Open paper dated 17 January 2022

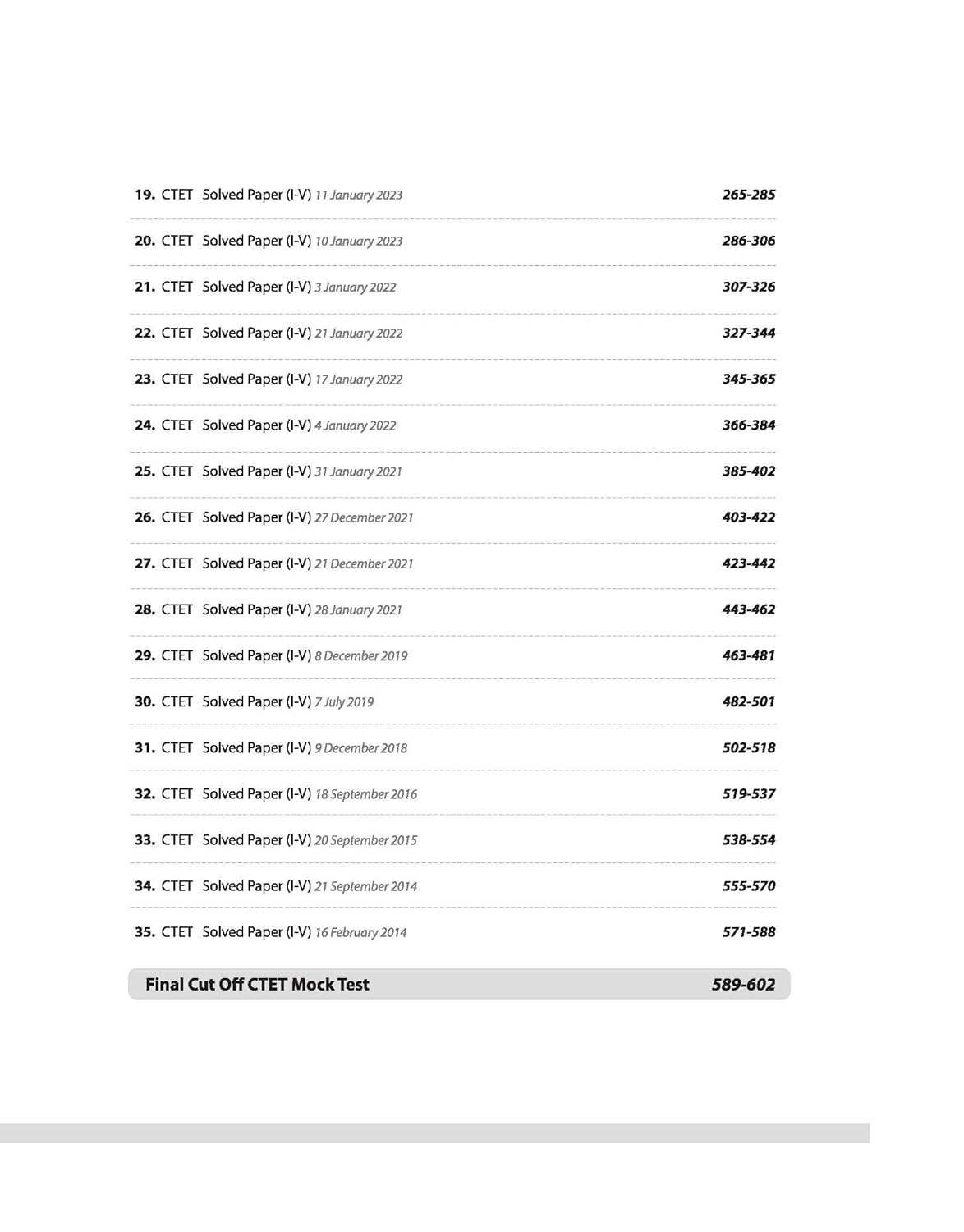pyautogui.click(x=454, y=379)
